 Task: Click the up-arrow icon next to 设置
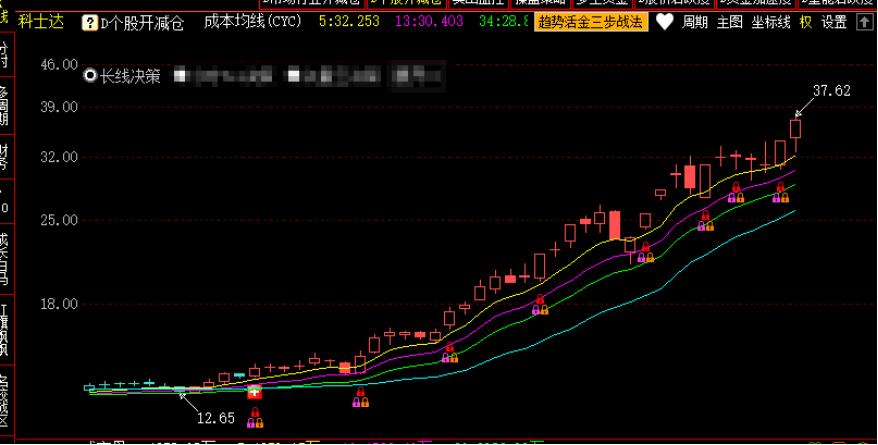click(865, 22)
